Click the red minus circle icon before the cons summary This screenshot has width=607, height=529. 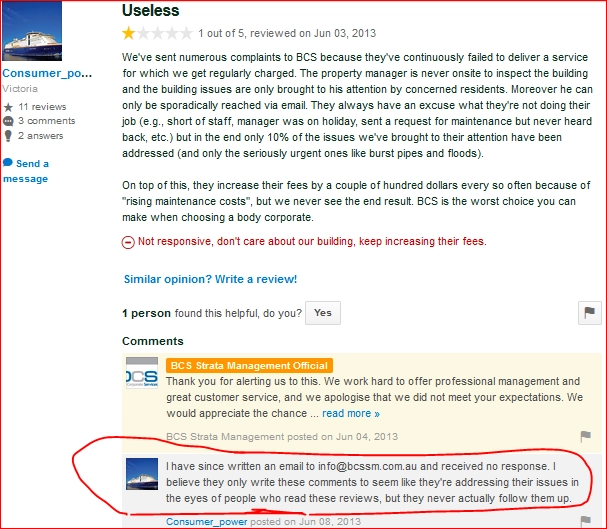click(x=128, y=242)
